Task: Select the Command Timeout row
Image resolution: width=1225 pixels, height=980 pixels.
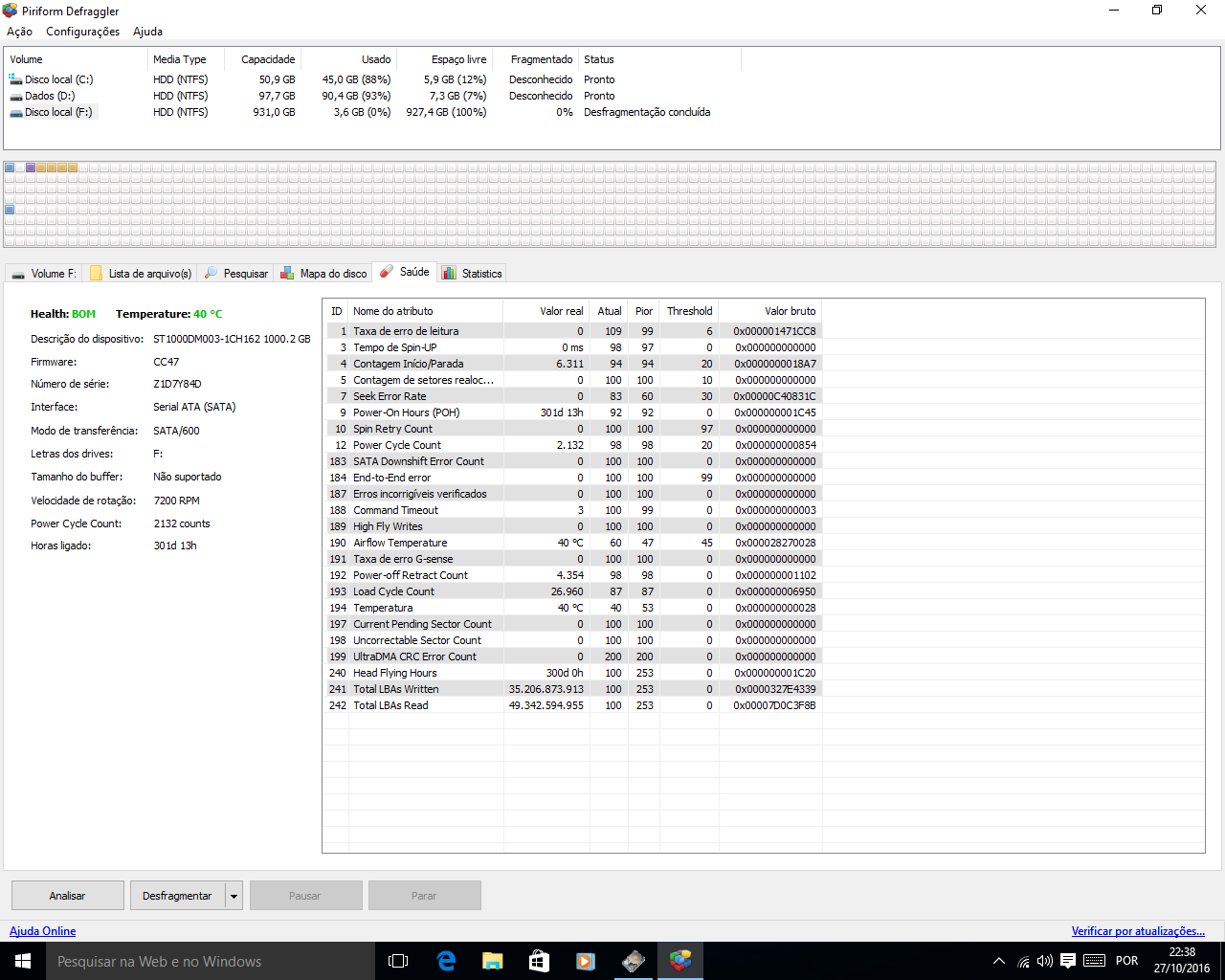Action: [572, 510]
